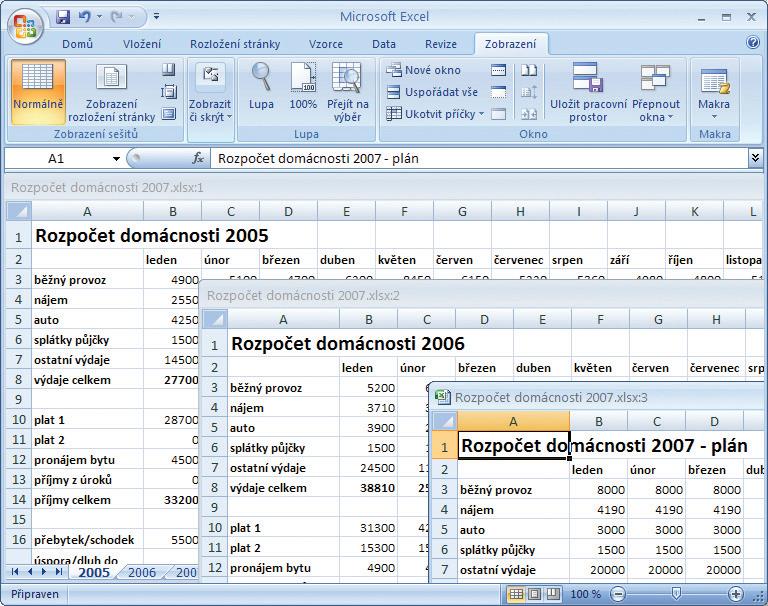Open Lupa zoom dialog
The width and height of the screenshot is (768, 606).
point(261,85)
